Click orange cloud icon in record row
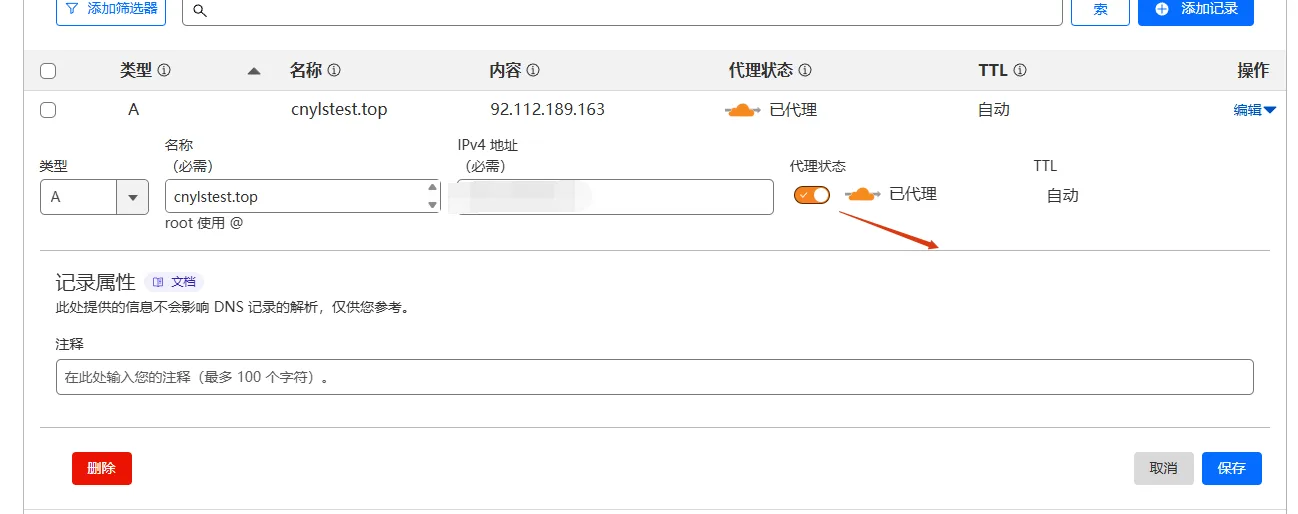This screenshot has height=514, width=1298. coord(743,110)
